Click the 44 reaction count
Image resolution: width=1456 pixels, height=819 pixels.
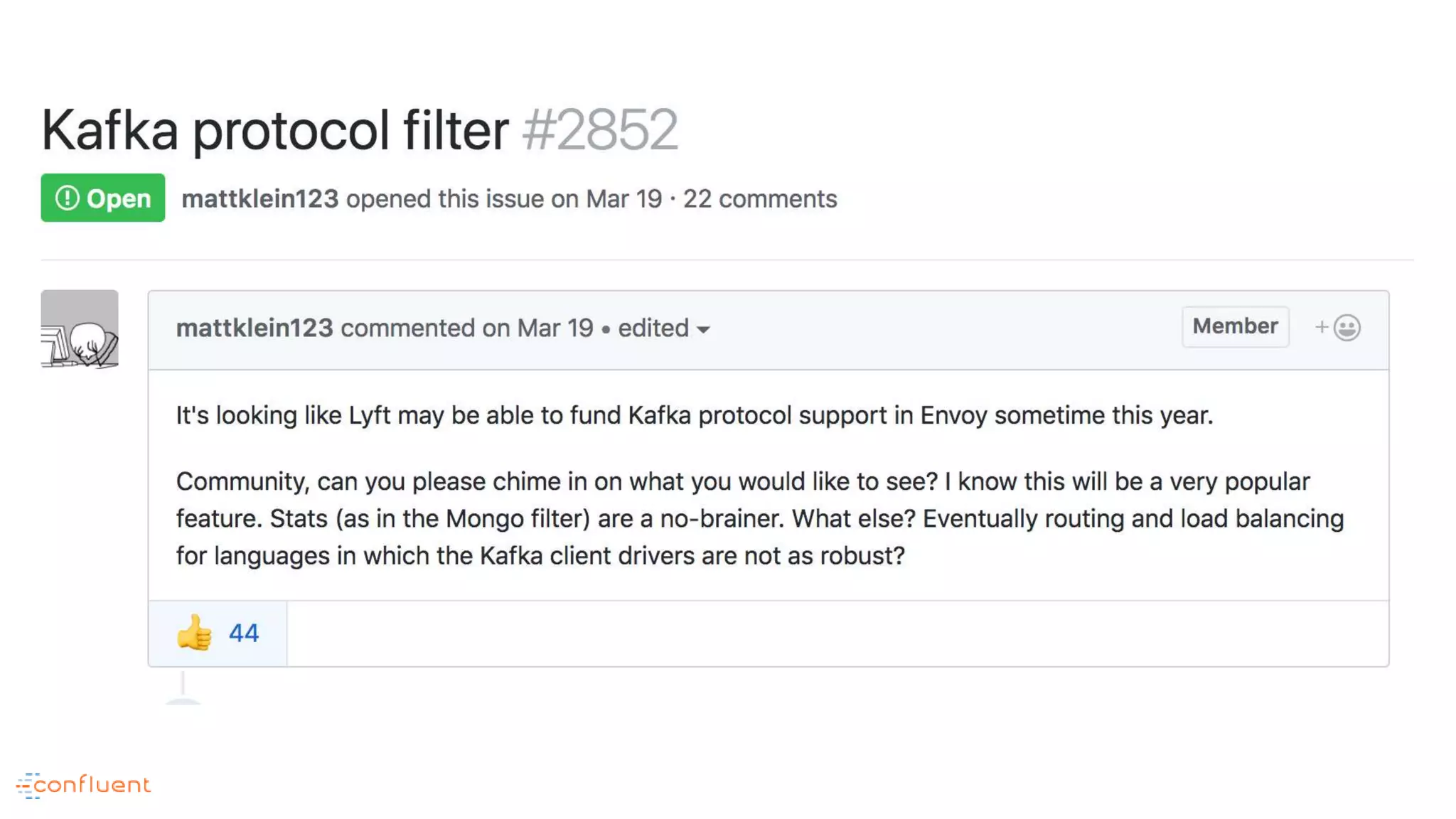pyautogui.click(x=244, y=633)
